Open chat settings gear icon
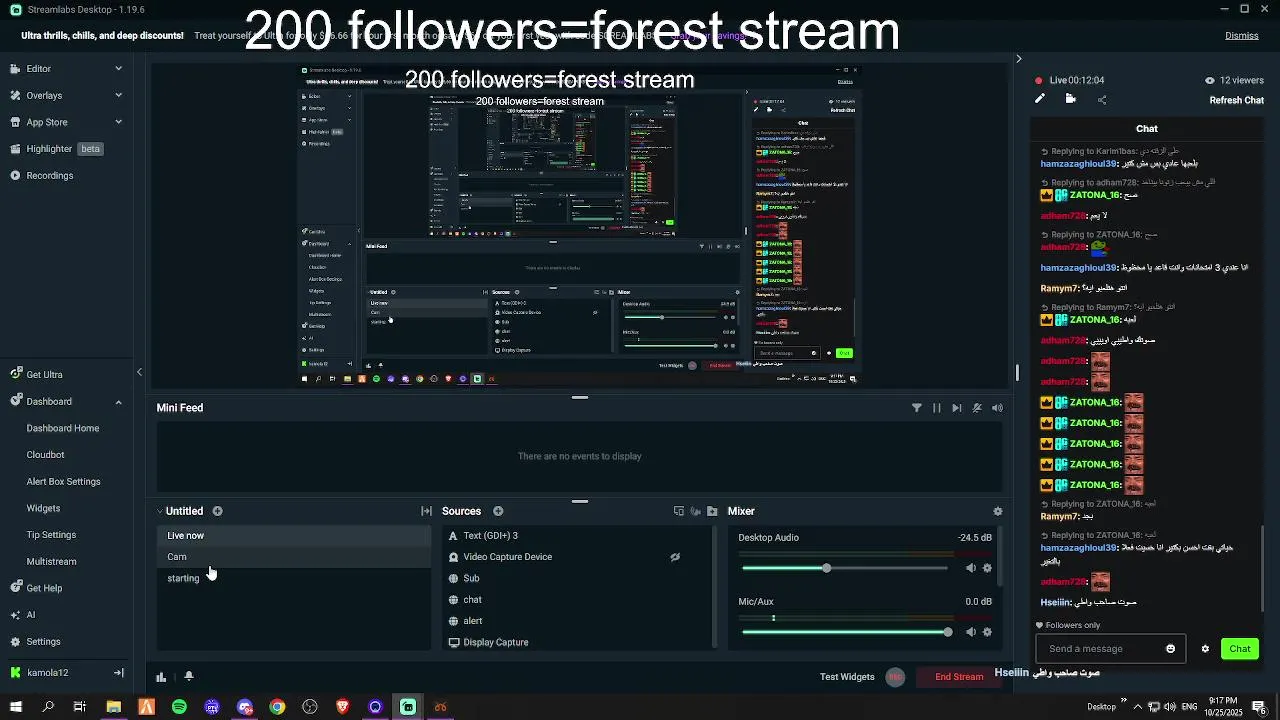 click(1205, 649)
